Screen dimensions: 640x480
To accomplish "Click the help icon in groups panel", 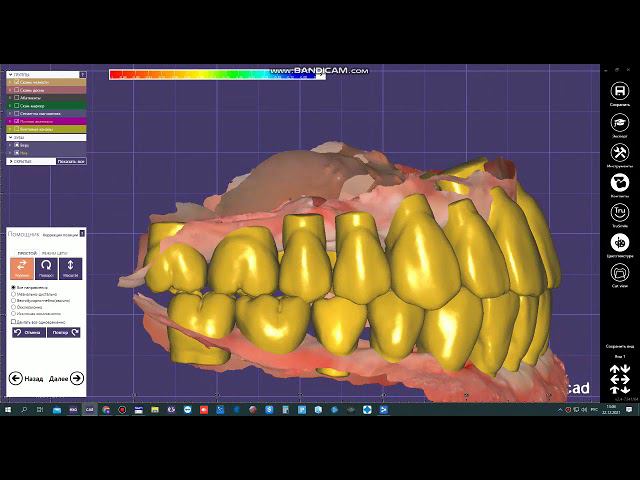I will (x=82, y=75).
